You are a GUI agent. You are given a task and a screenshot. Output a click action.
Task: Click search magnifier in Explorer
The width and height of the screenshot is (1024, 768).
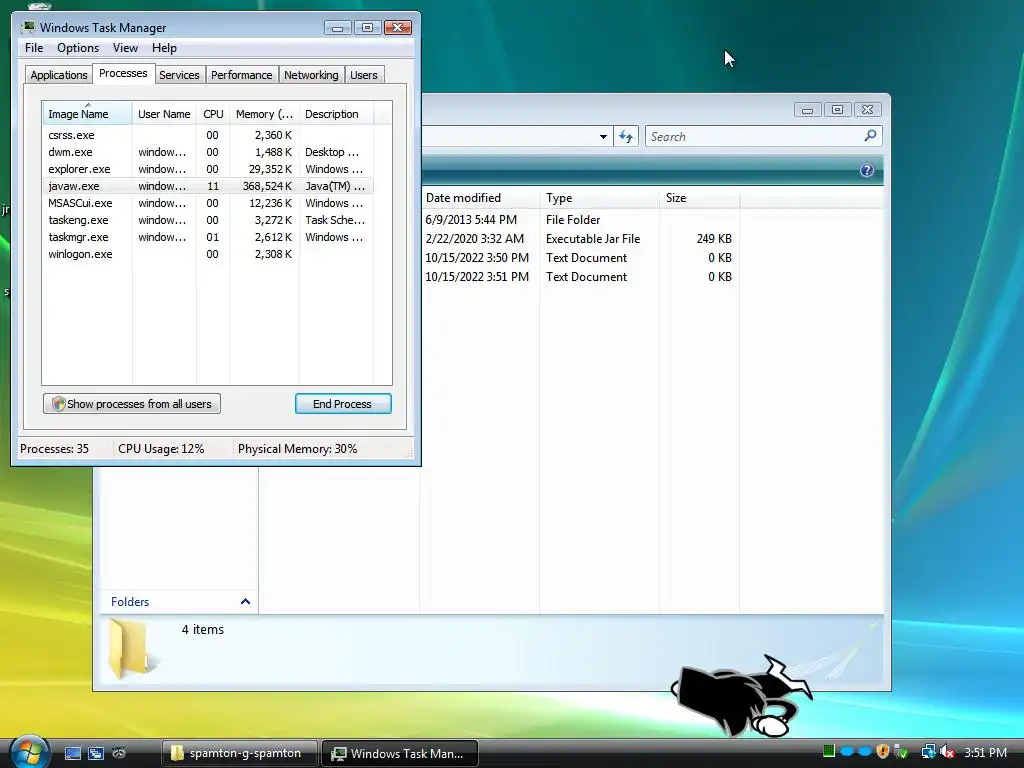pyautogui.click(x=870, y=136)
